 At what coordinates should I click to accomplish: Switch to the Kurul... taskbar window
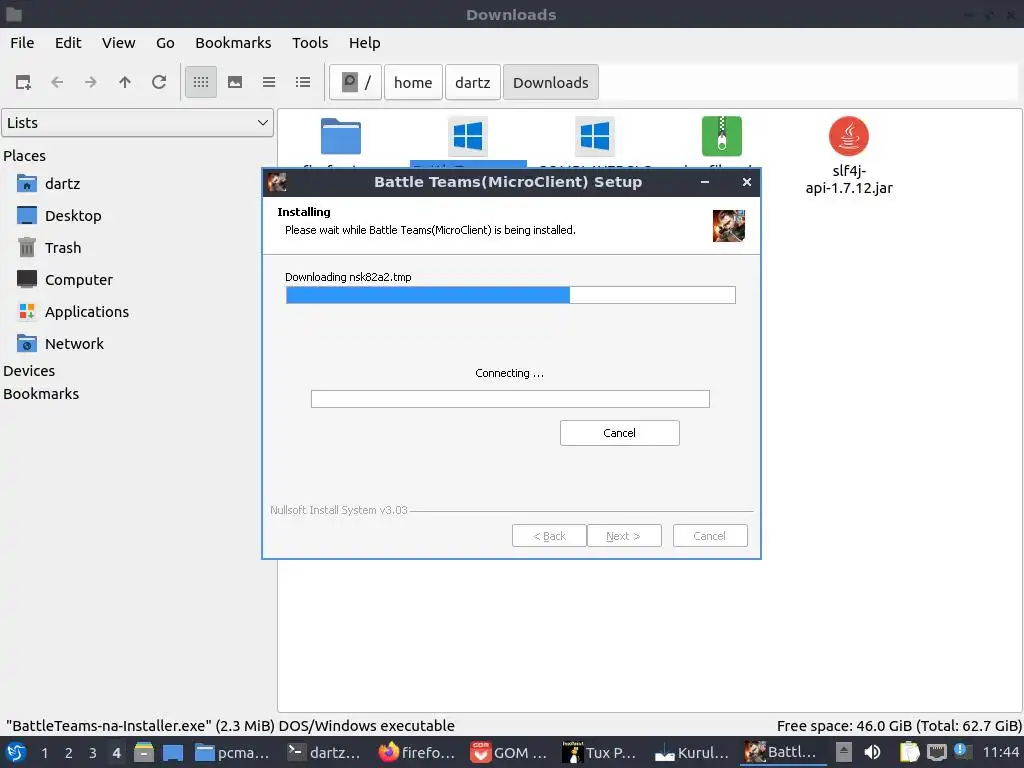click(691, 752)
